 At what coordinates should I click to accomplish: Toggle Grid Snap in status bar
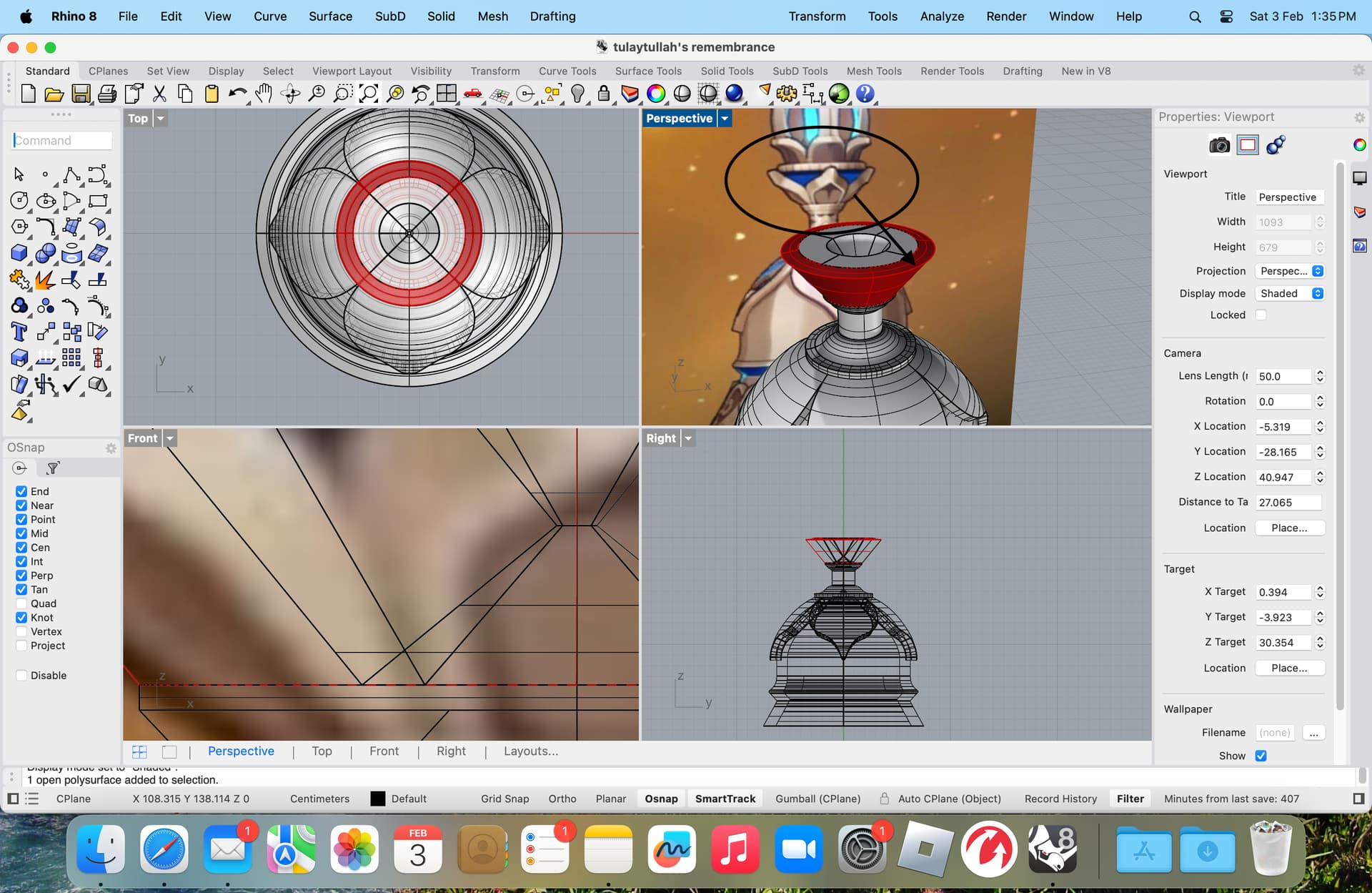coord(504,799)
